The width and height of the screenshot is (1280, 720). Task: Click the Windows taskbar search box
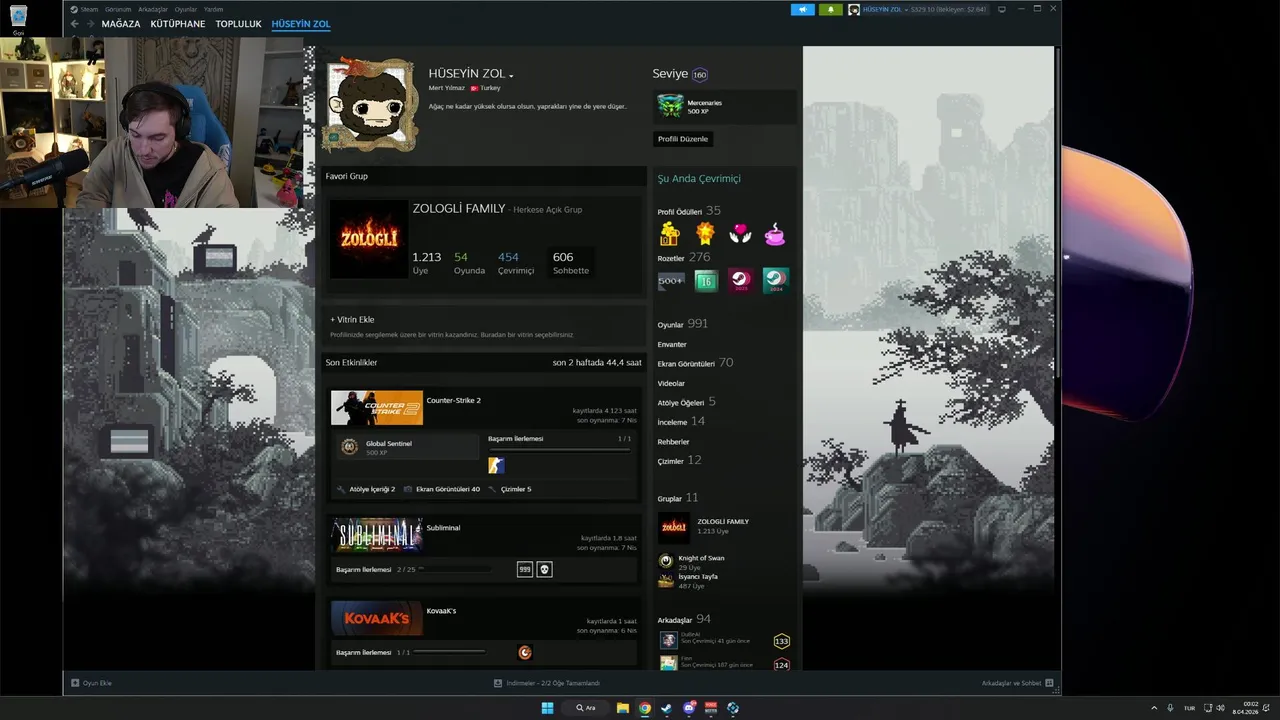pos(585,708)
